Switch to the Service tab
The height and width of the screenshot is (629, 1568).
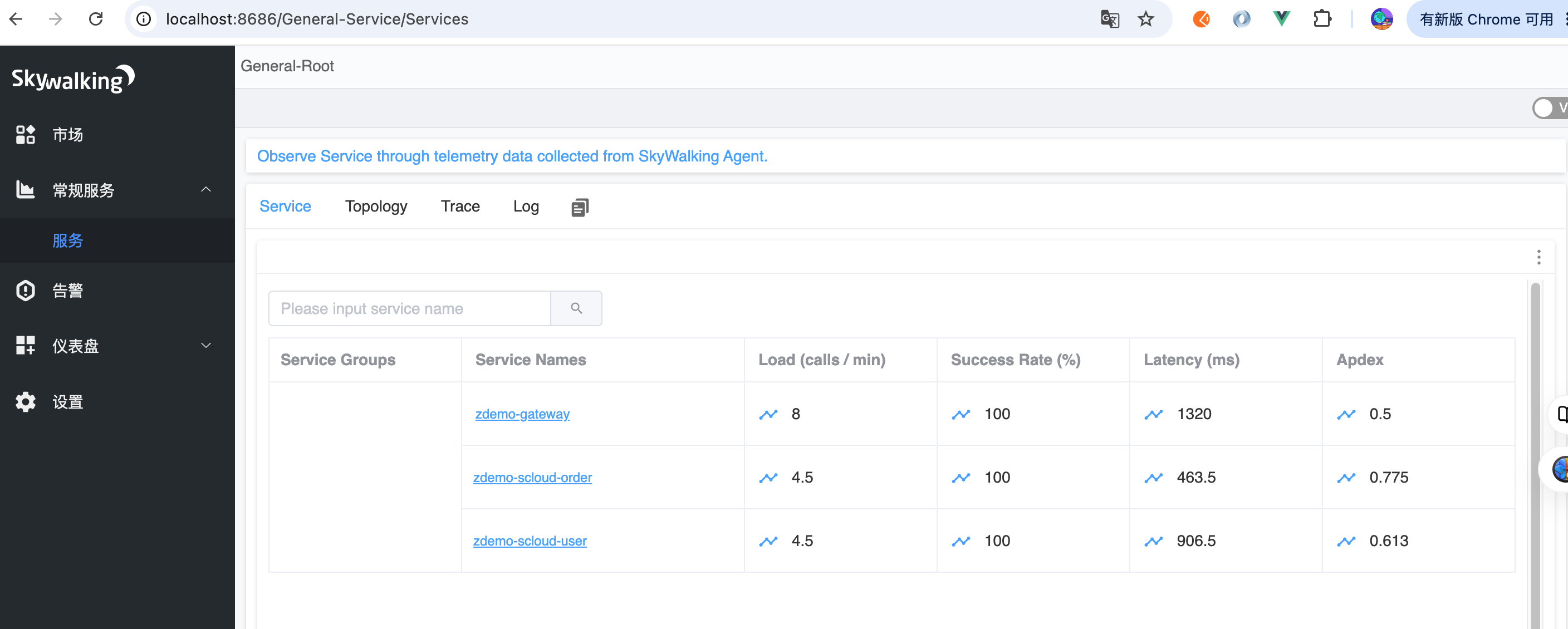click(285, 206)
